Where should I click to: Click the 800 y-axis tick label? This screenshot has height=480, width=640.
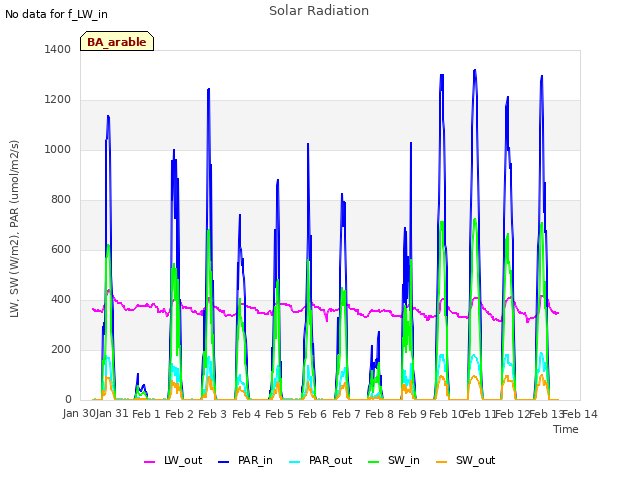[x=61, y=200]
